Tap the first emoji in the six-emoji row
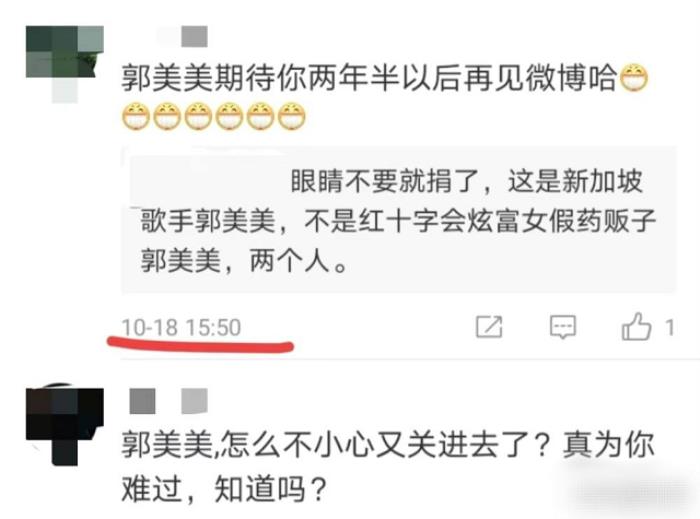This screenshot has height=519, width=700. 136,116
